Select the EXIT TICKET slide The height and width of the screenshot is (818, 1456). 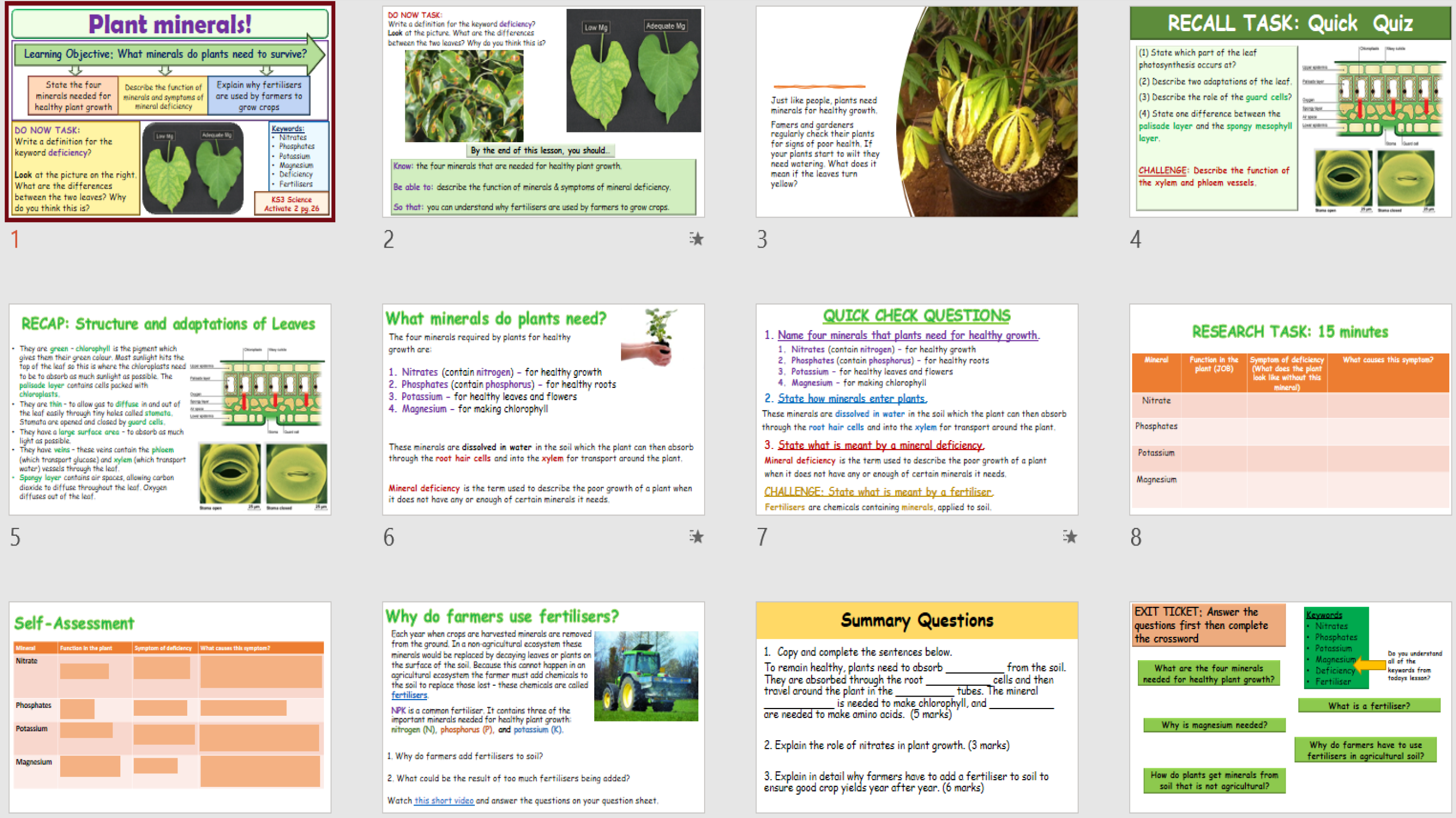[1289, 706]
